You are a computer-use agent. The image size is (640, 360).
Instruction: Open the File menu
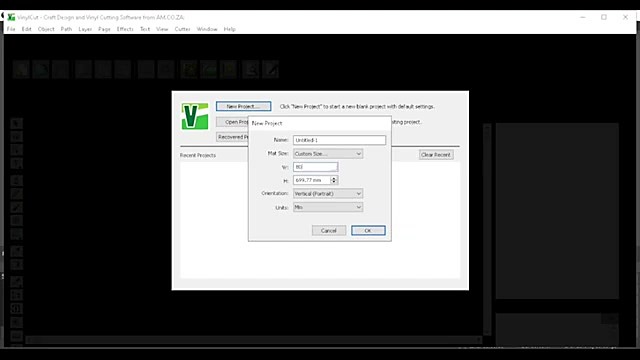pos(11,29)
